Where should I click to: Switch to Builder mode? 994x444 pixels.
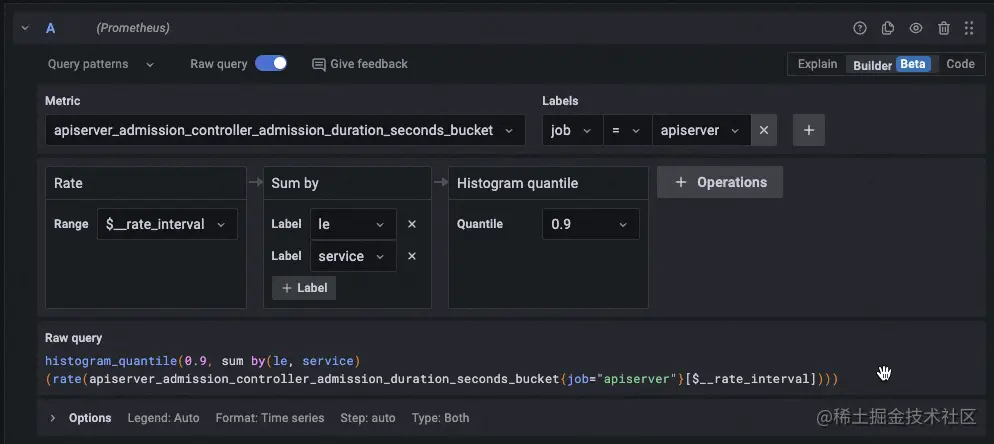click(893, 64)
